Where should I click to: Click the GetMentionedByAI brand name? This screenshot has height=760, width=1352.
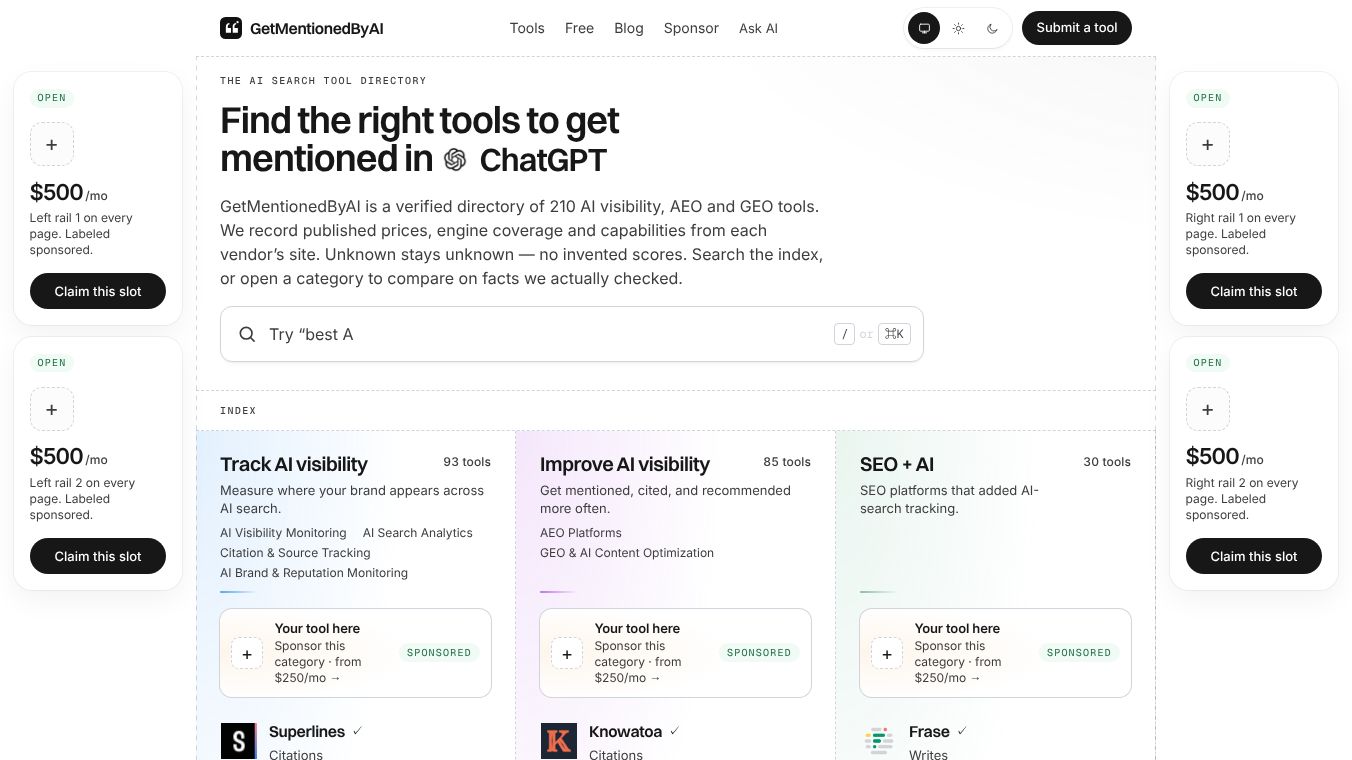click(x=316, y=28)
